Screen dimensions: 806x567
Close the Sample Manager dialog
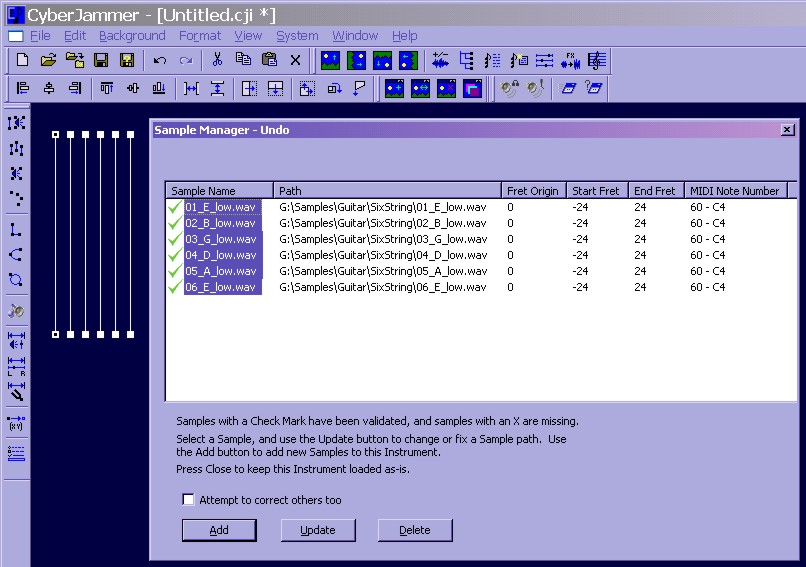[787, 130]
